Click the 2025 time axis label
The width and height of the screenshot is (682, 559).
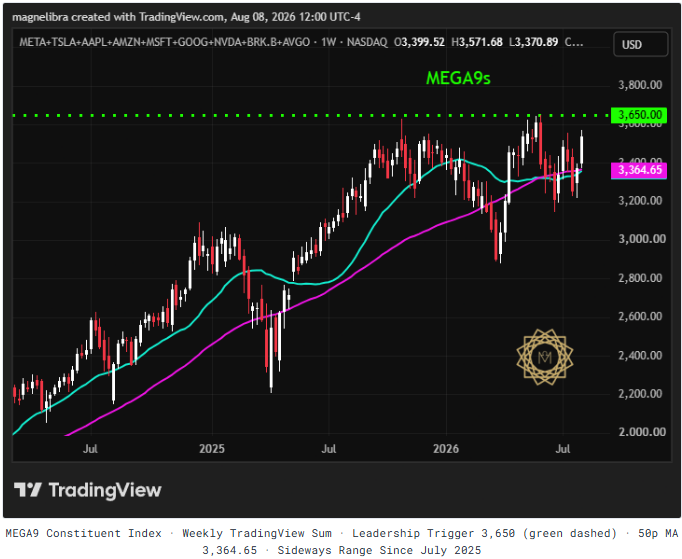(212, 449)
